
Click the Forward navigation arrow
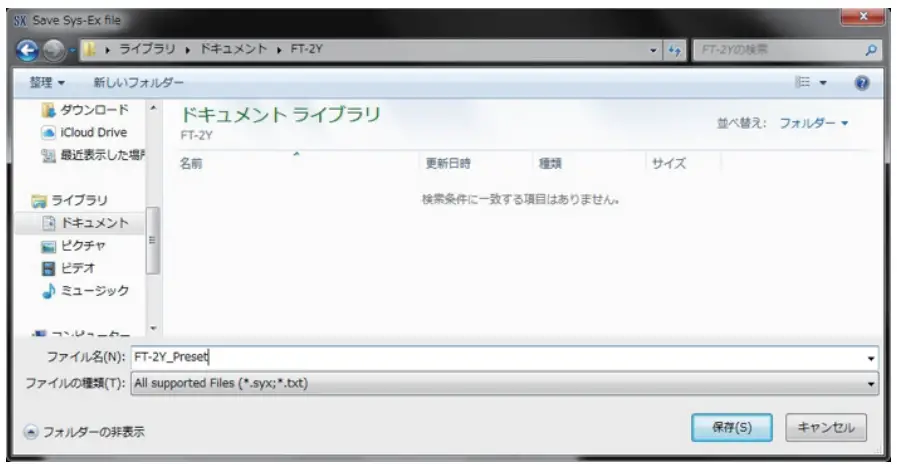click(x=54, y=50)
